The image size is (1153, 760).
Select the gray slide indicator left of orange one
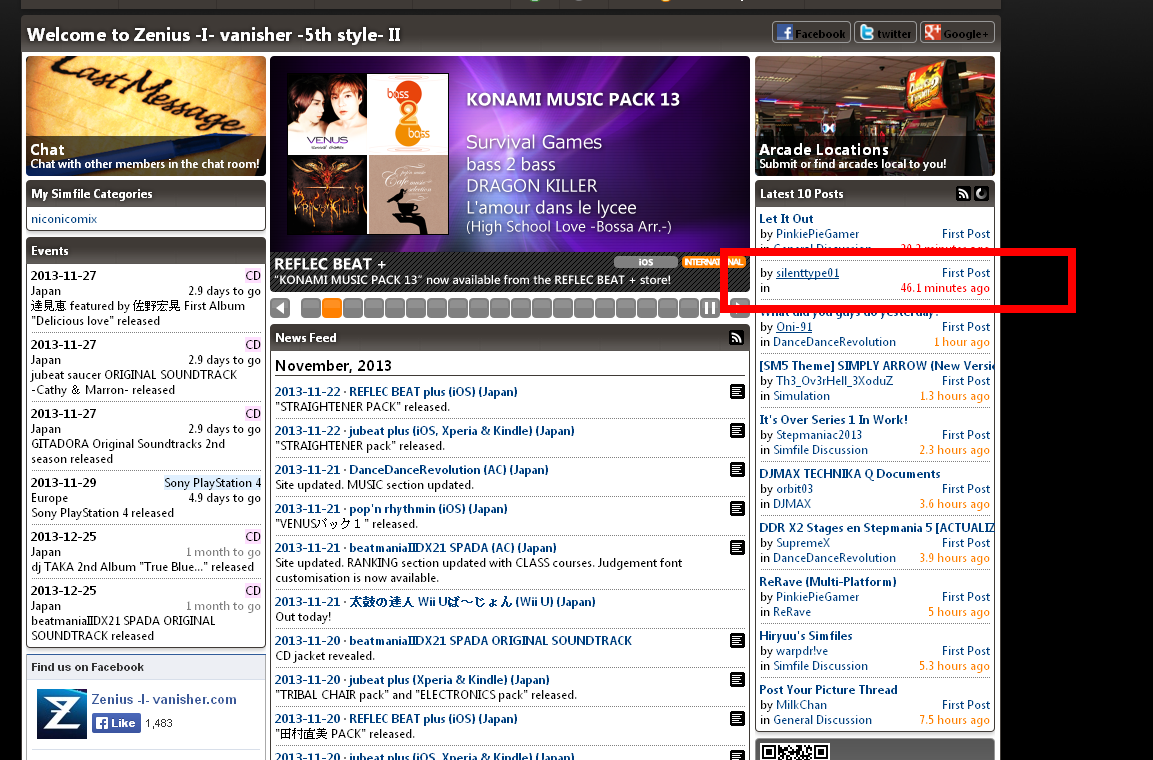pos(311,308)
